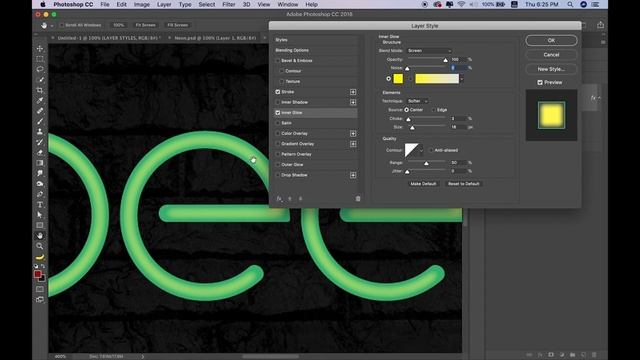The image size is (640, 360).
Task: Select the Pen tool
Action: (40, 194)
